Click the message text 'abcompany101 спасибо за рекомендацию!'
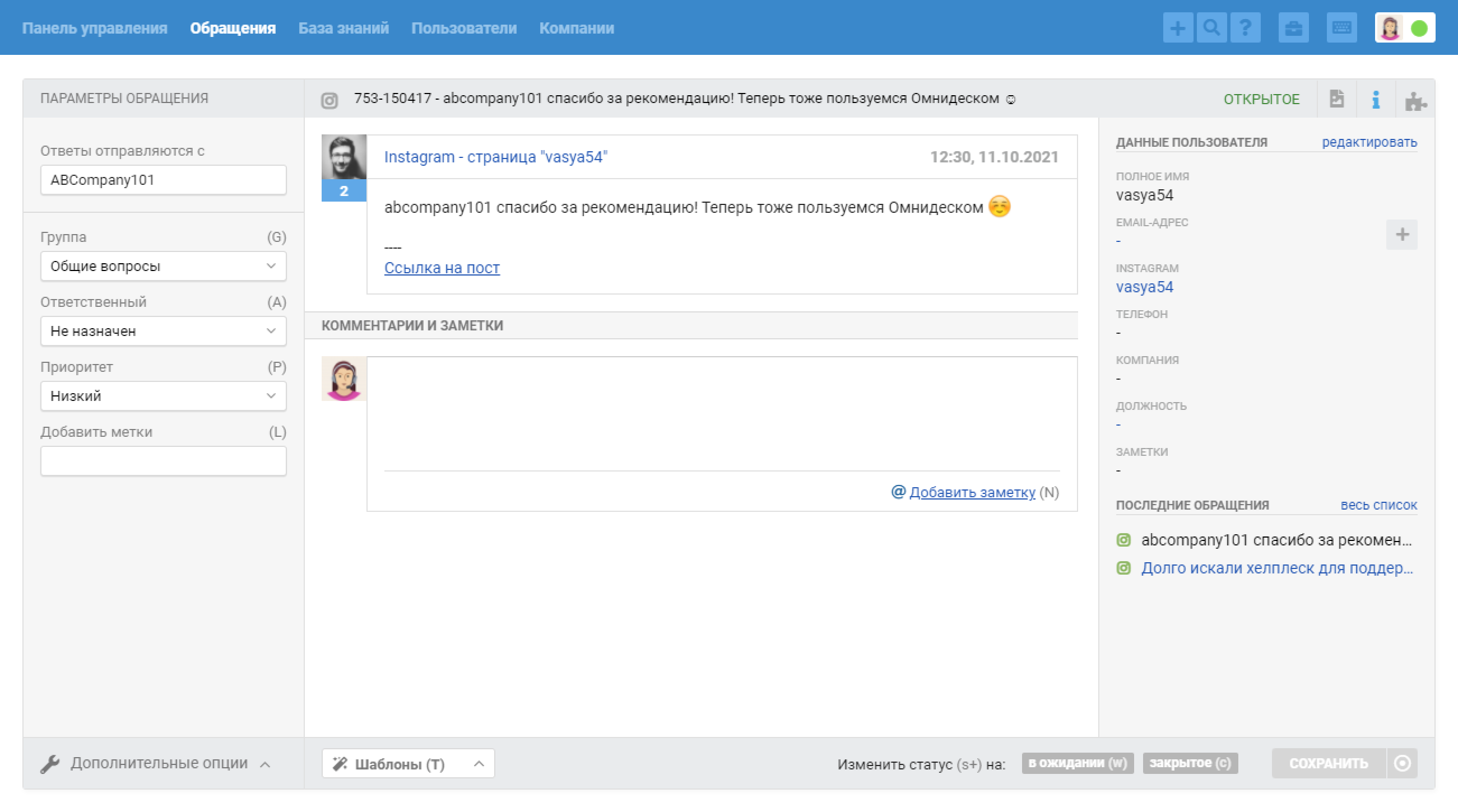This screenshot has height=812, width=1458. [541, 208]
